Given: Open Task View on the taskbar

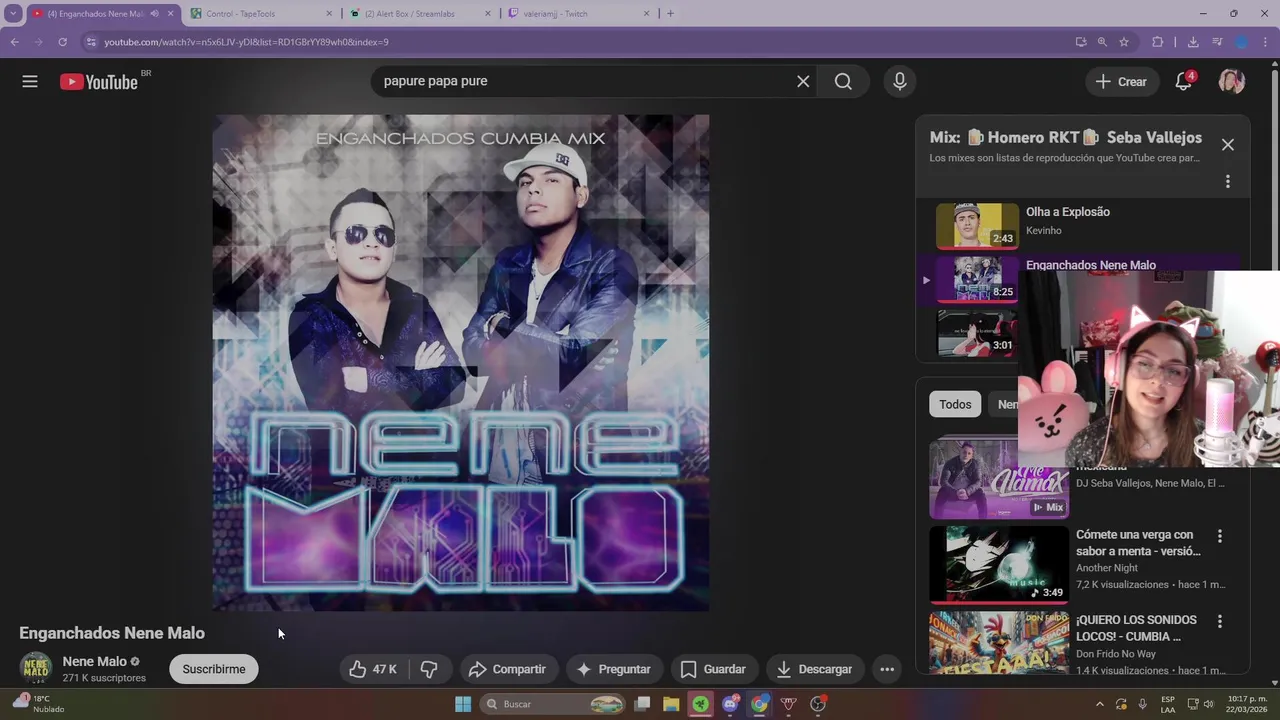Looking at the screenshot, I should 643,704.
